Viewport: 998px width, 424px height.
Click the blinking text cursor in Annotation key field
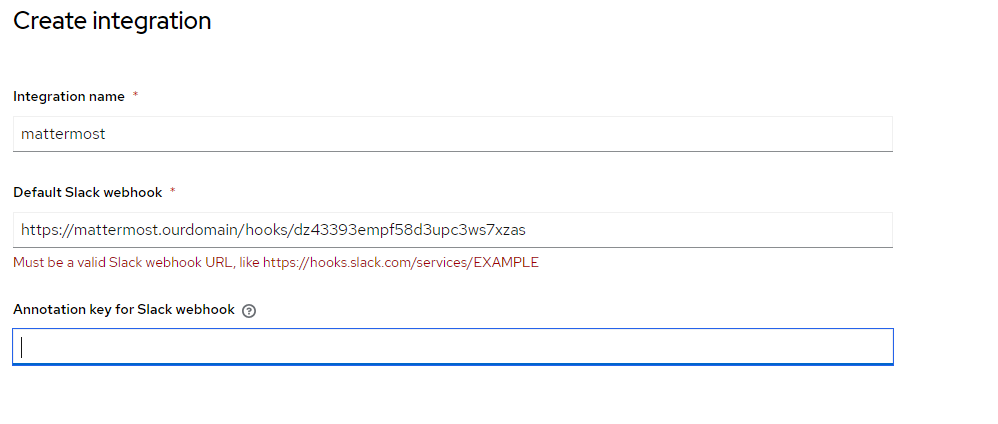pos(22,346)
